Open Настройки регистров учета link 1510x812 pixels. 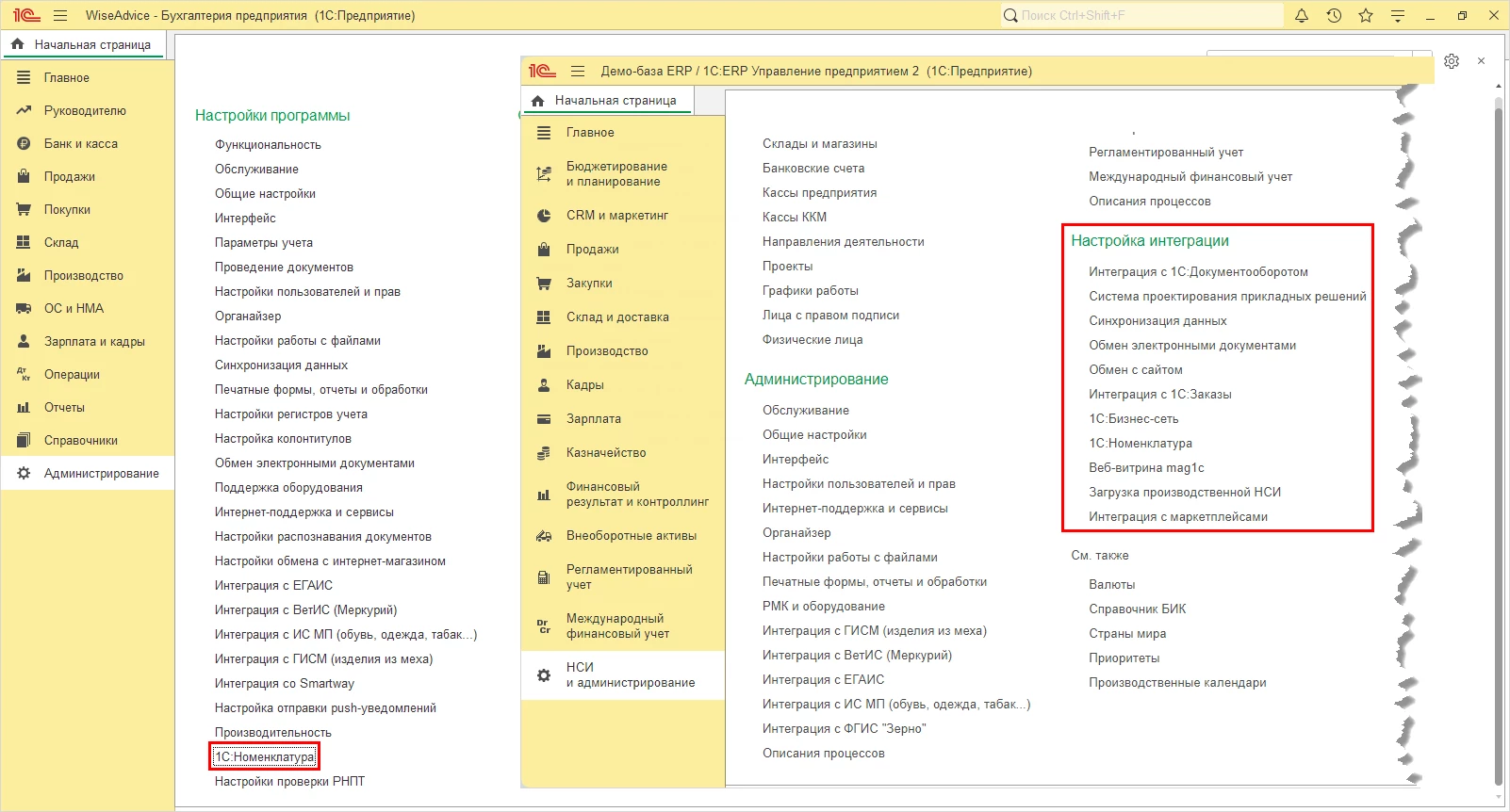click(291, 414)
